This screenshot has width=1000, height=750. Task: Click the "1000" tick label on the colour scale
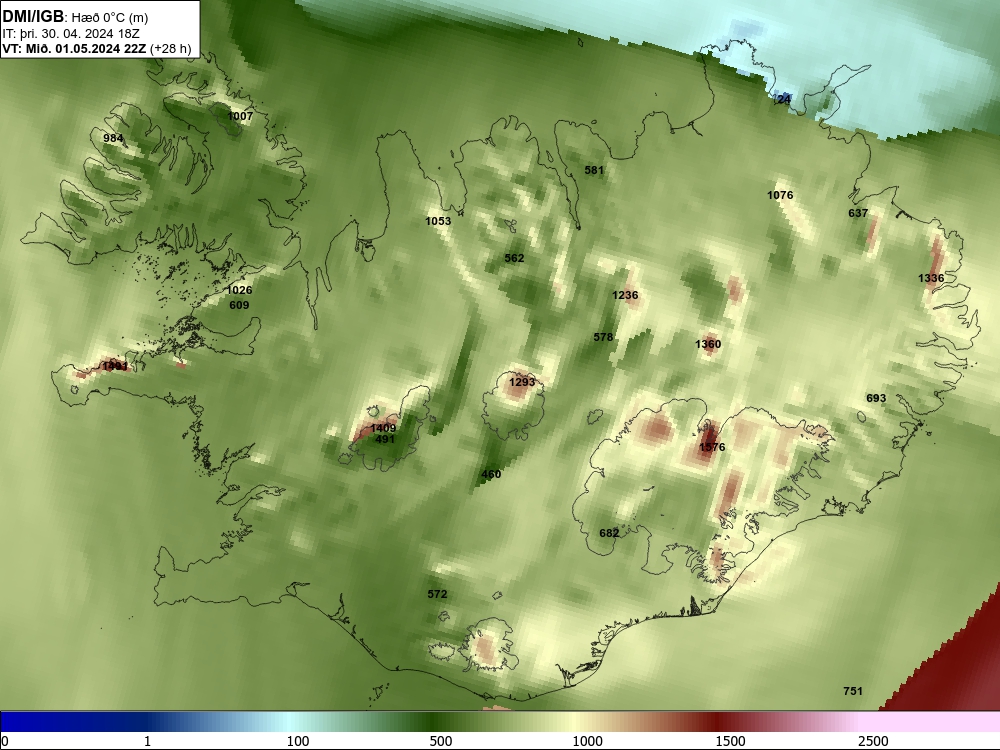(x=587, y=741)
